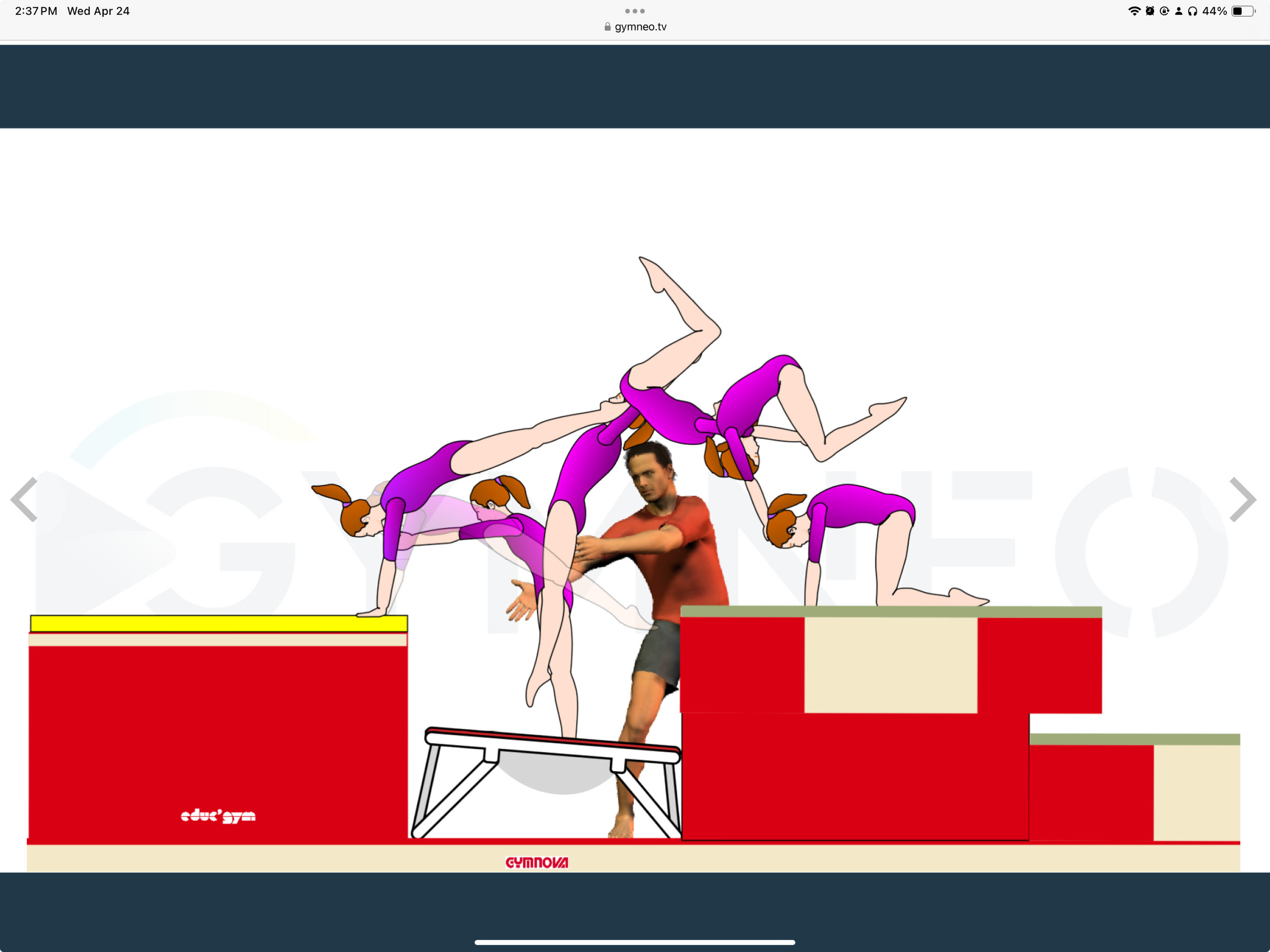Viewport: 1270px width, 952px height.
Task: Select the date label Wed Apr 24
Action: click(99, 10)
